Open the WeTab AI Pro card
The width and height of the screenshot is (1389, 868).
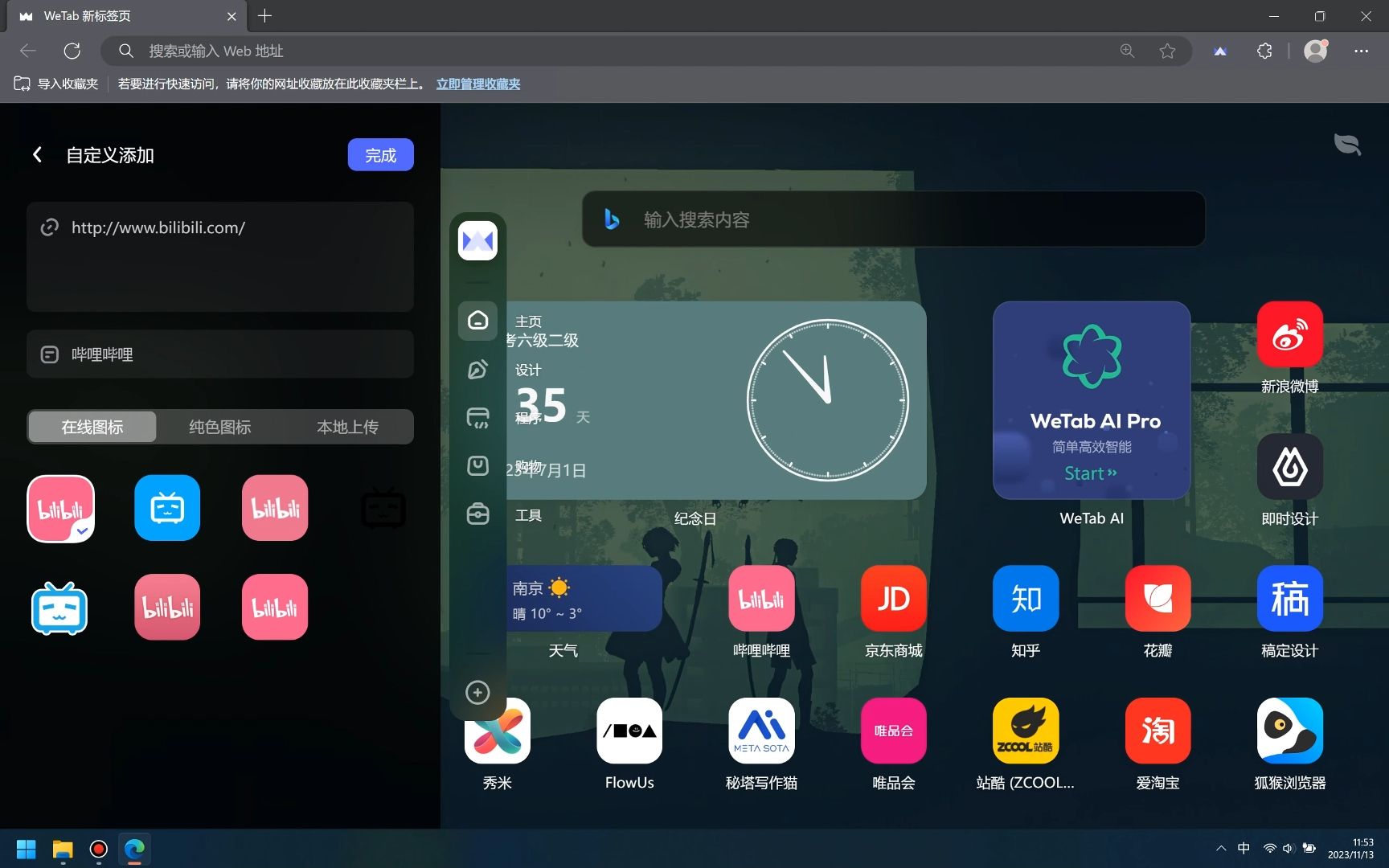click(x=1092, y=400)
